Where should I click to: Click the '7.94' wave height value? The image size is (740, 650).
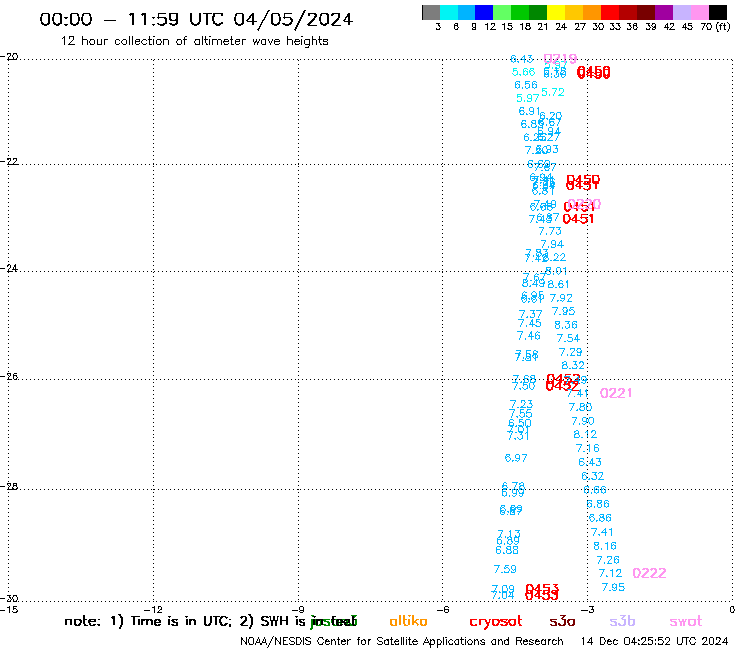(x=552, y=244)
